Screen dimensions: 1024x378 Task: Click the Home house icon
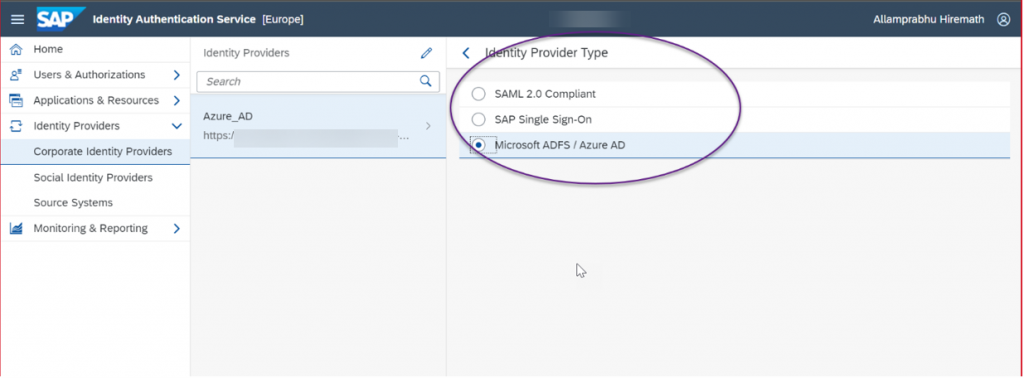coord(16,50)
